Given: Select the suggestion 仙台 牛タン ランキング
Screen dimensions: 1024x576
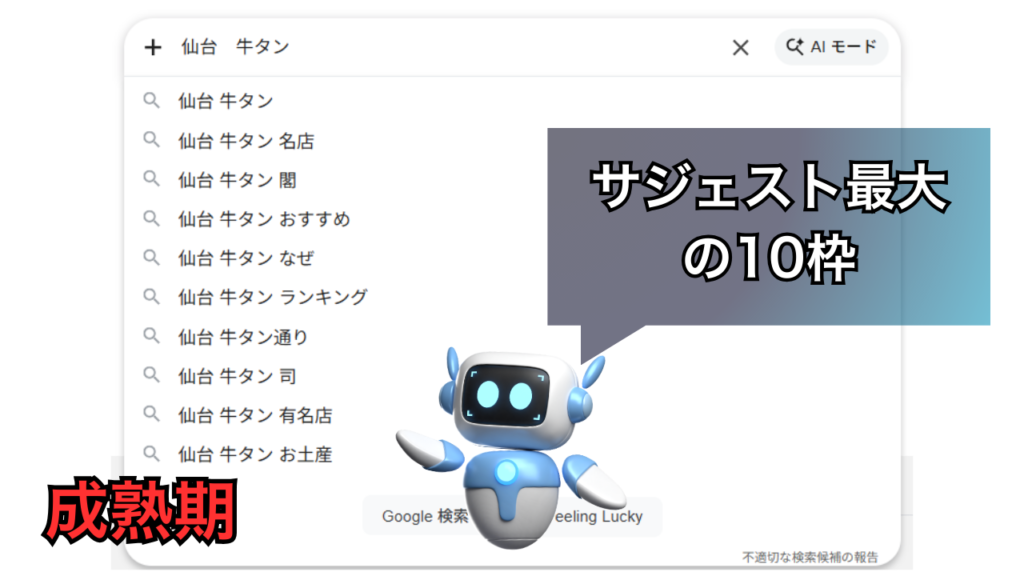Looking at the screenshot, I should click(270, 296).
